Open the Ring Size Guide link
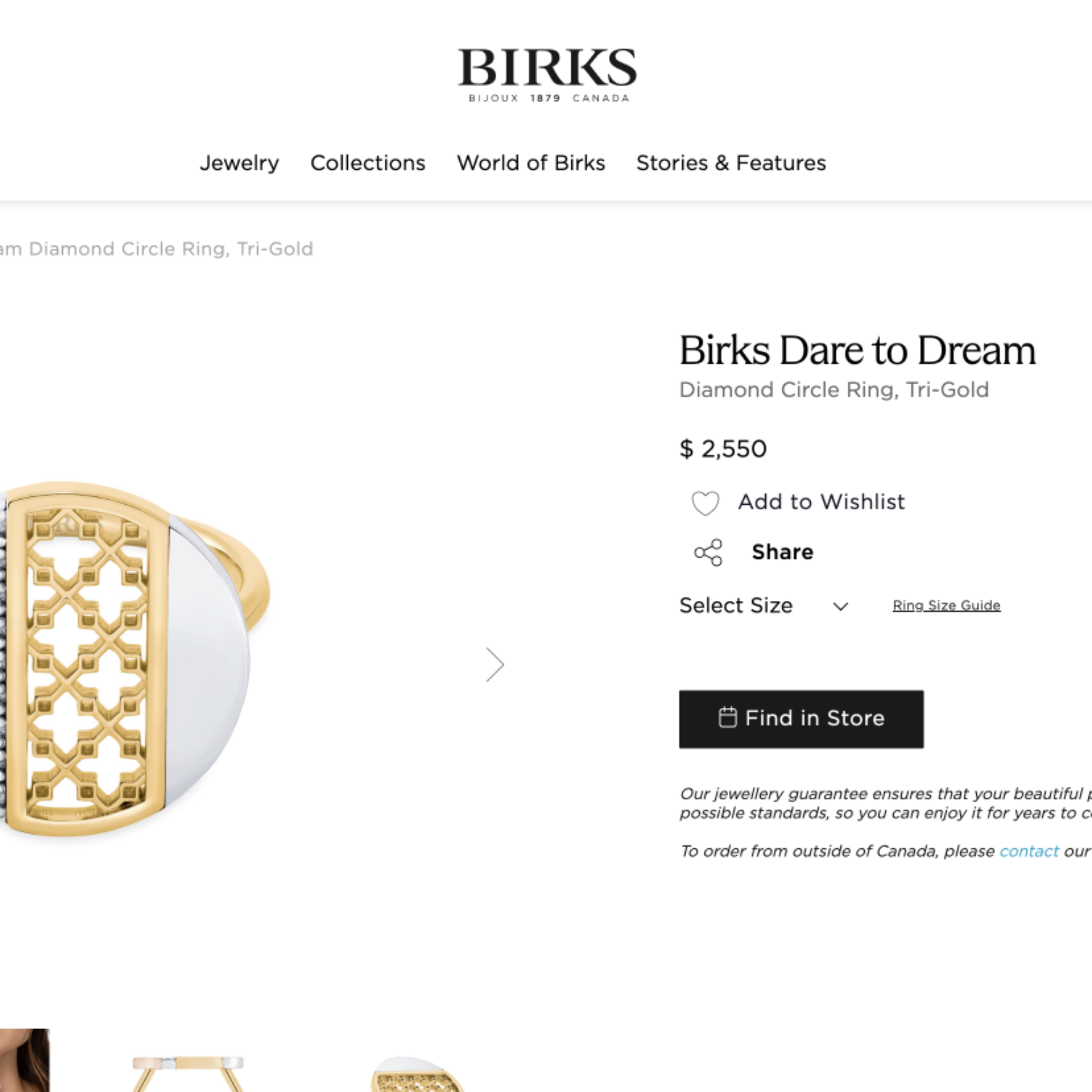1092x1092 pixels. [947, 605]
